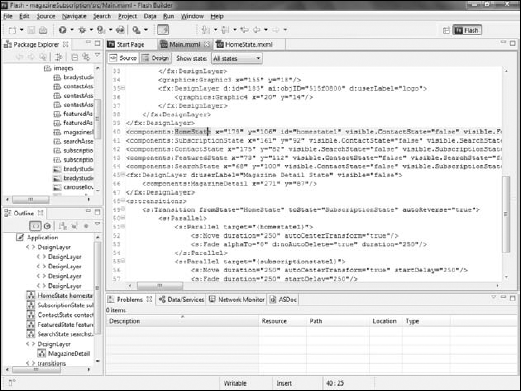
Task: Toggle Source view mode
Action: [x=123, y=58]
